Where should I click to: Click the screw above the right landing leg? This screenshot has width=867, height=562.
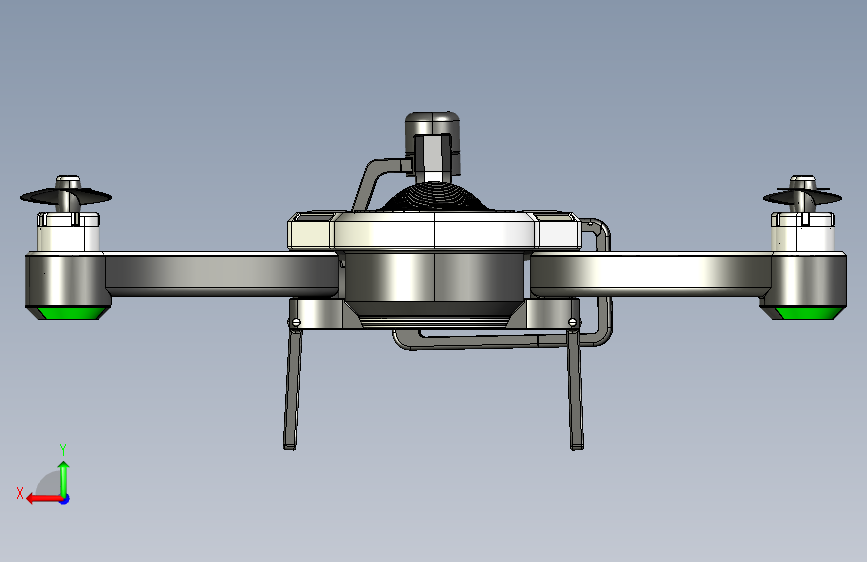pos(573,322)
